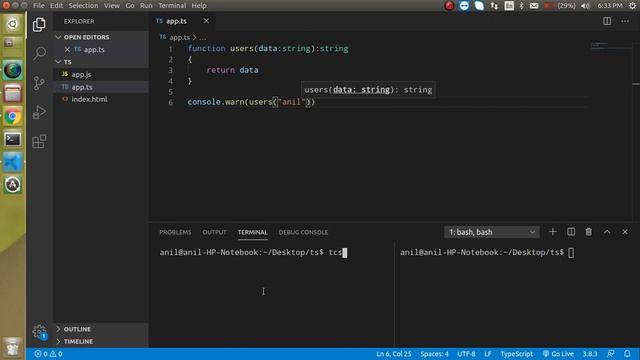Open the Run menu
Screen dimensions: 640x360
[146, 6]
